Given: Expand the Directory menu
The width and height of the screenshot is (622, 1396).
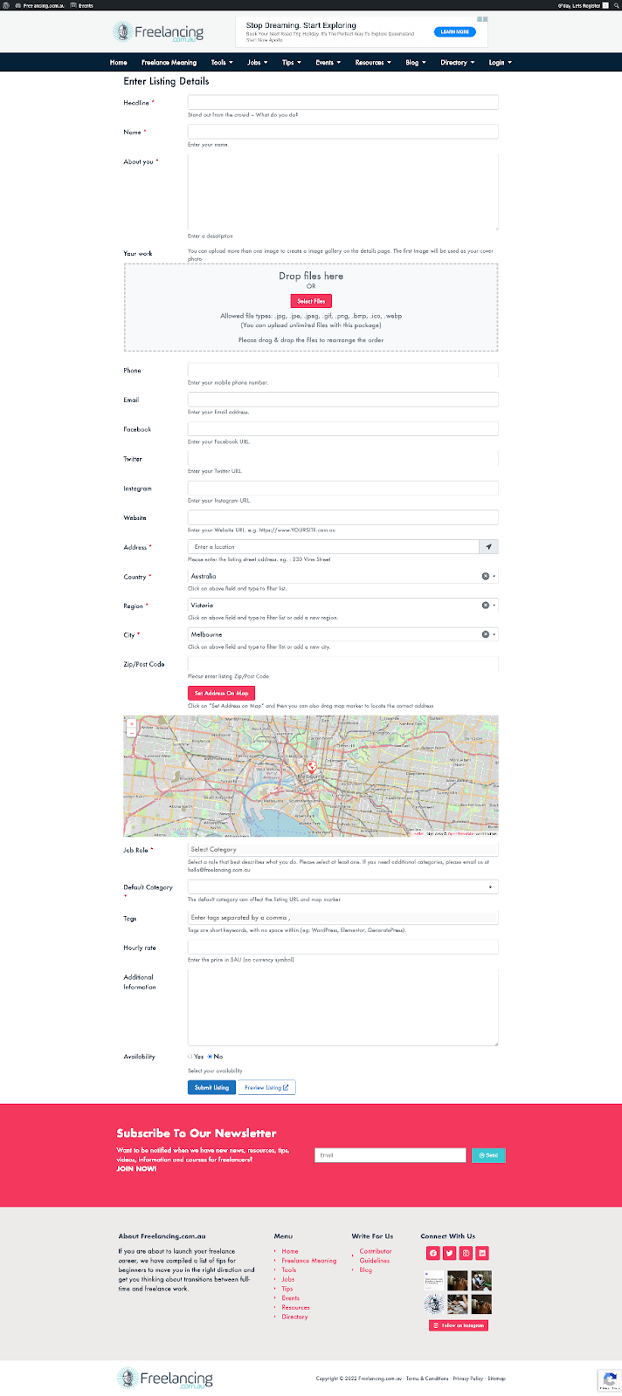Looking at the screenshot, I should point(457,62).
